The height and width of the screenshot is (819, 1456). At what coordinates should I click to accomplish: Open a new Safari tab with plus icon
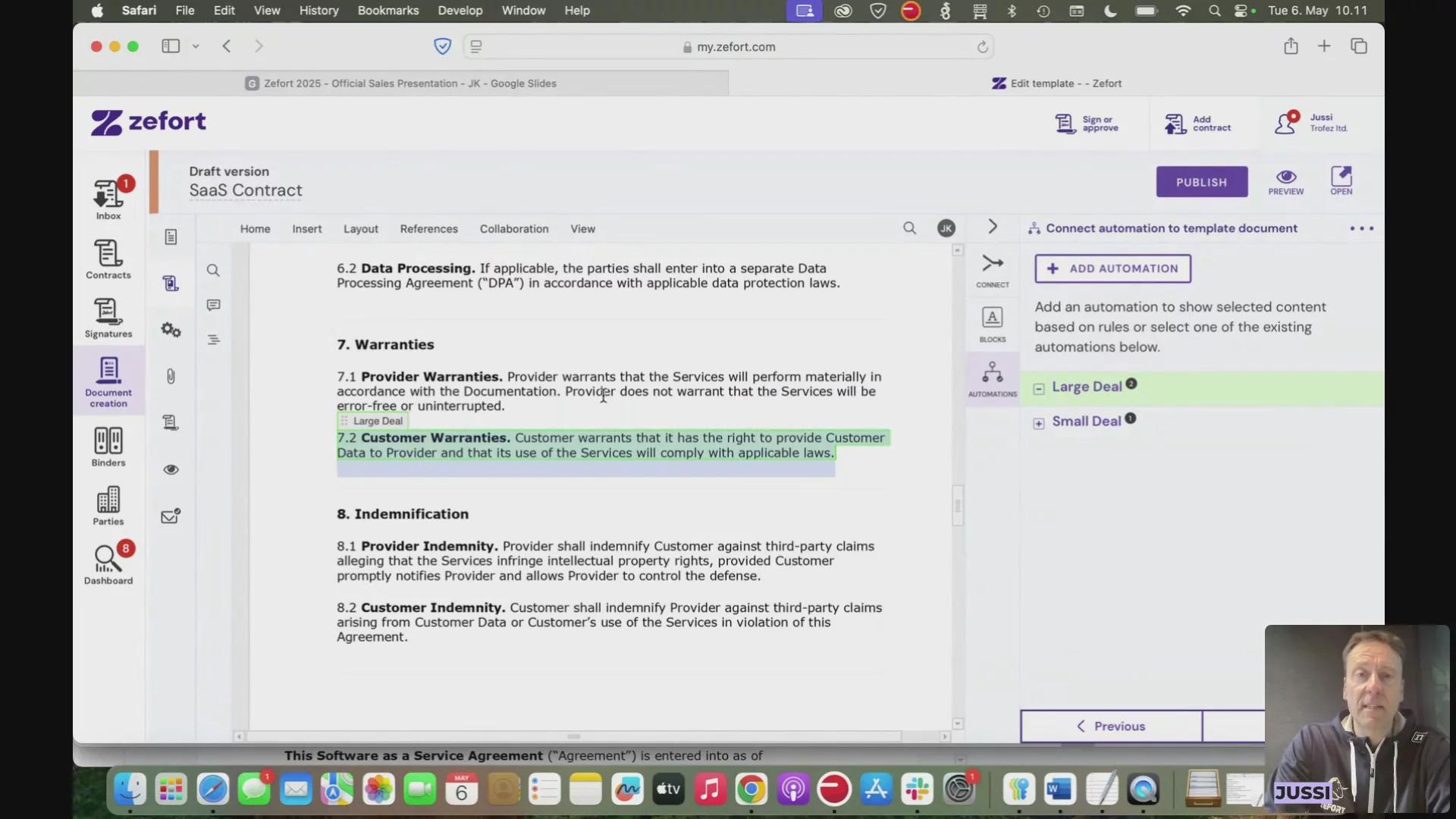pos(1324,46)
